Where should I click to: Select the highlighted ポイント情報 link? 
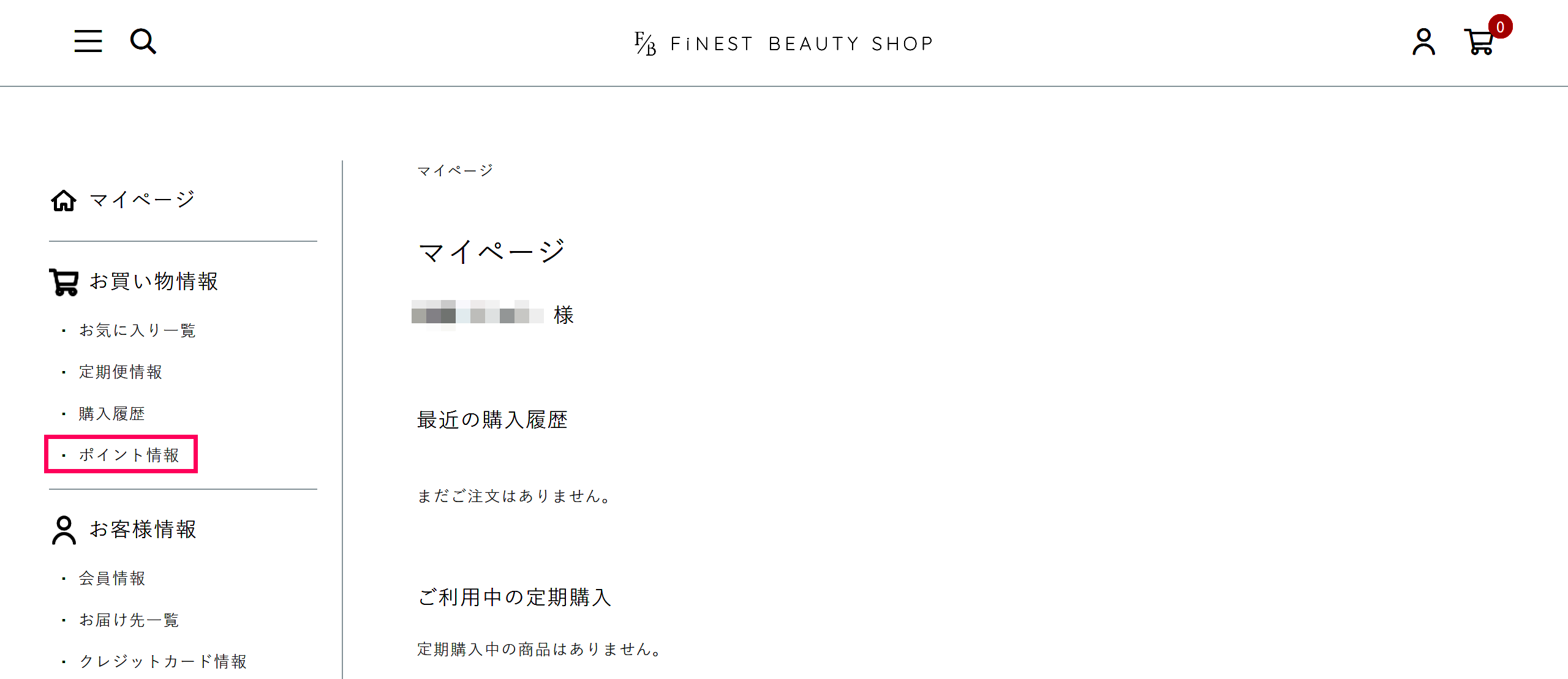click(x=129, y=455)
